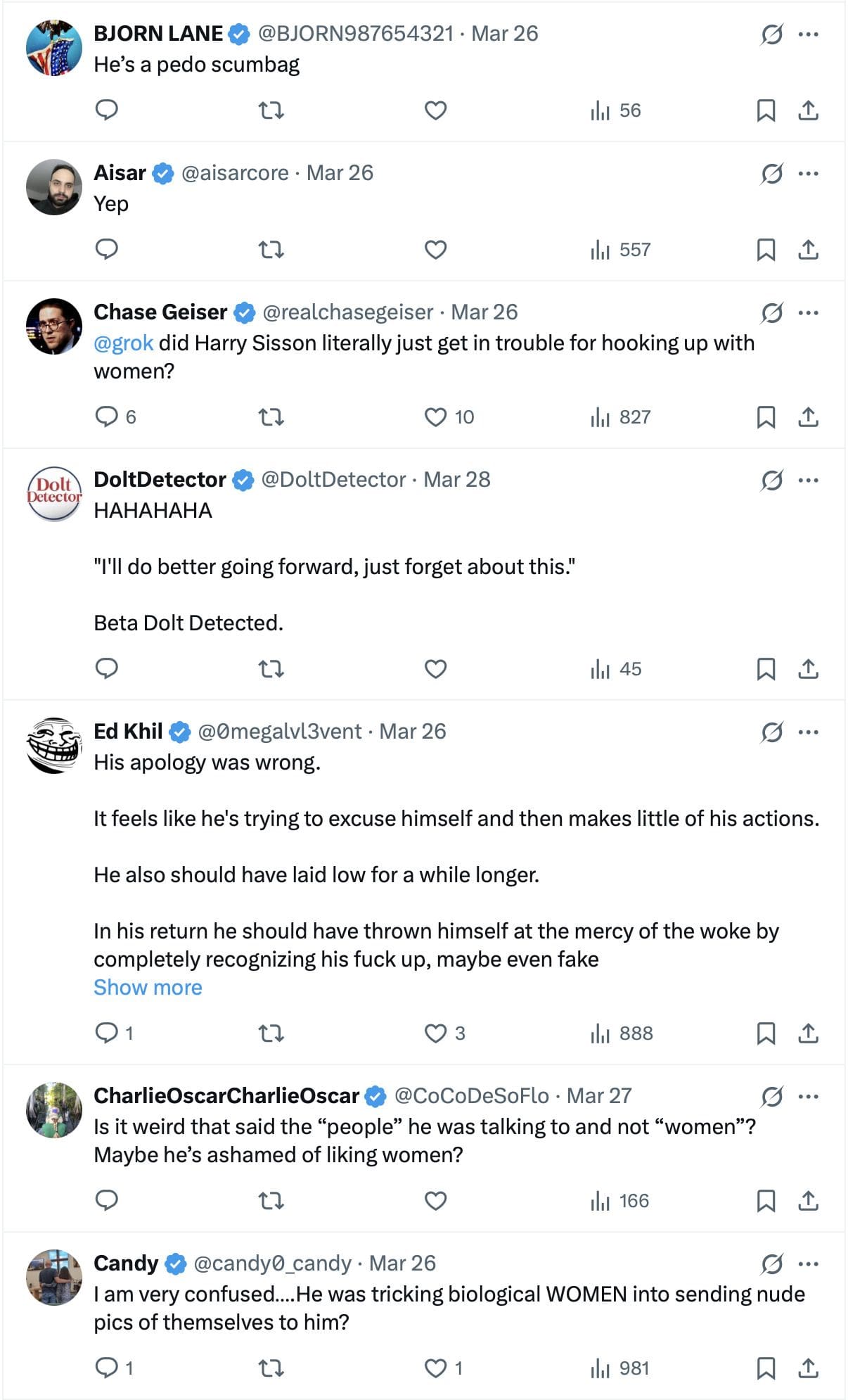Share Candy's tweet about being confused
848x1400 pixels.
click(809, 1368)
